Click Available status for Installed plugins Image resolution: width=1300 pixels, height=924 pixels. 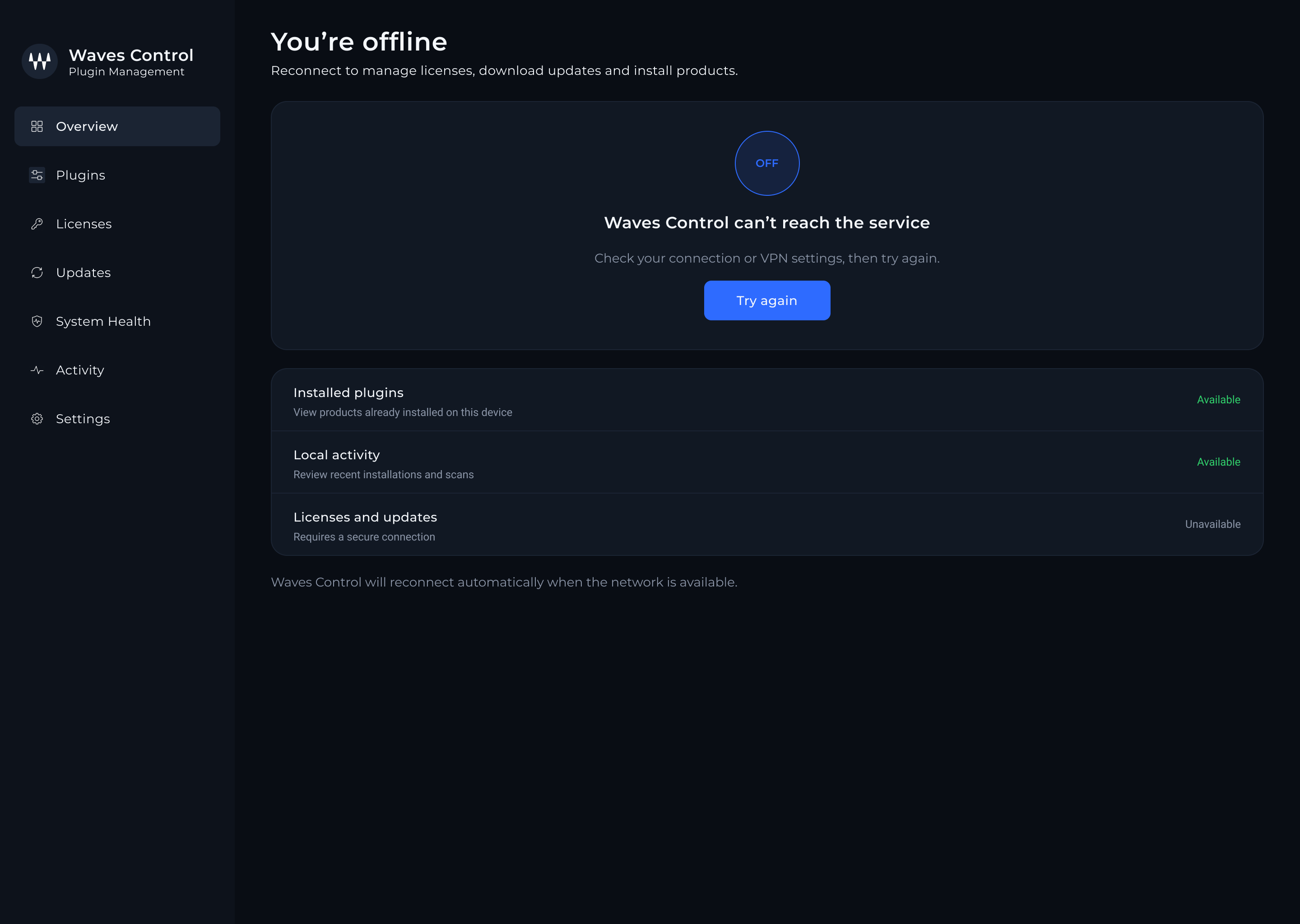click(x=1219, y=400)
